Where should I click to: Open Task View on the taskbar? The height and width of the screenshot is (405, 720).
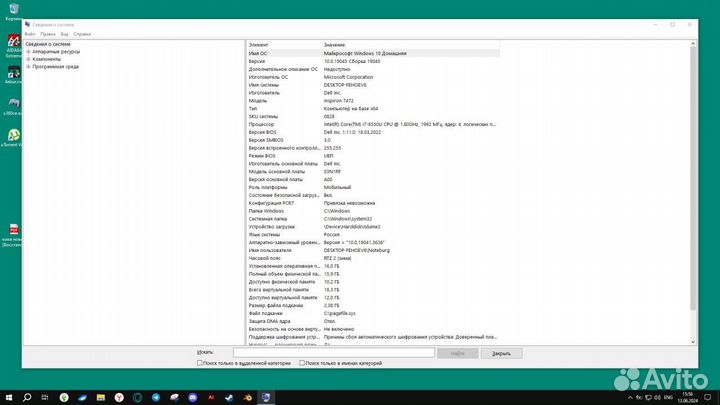point(45,397)
